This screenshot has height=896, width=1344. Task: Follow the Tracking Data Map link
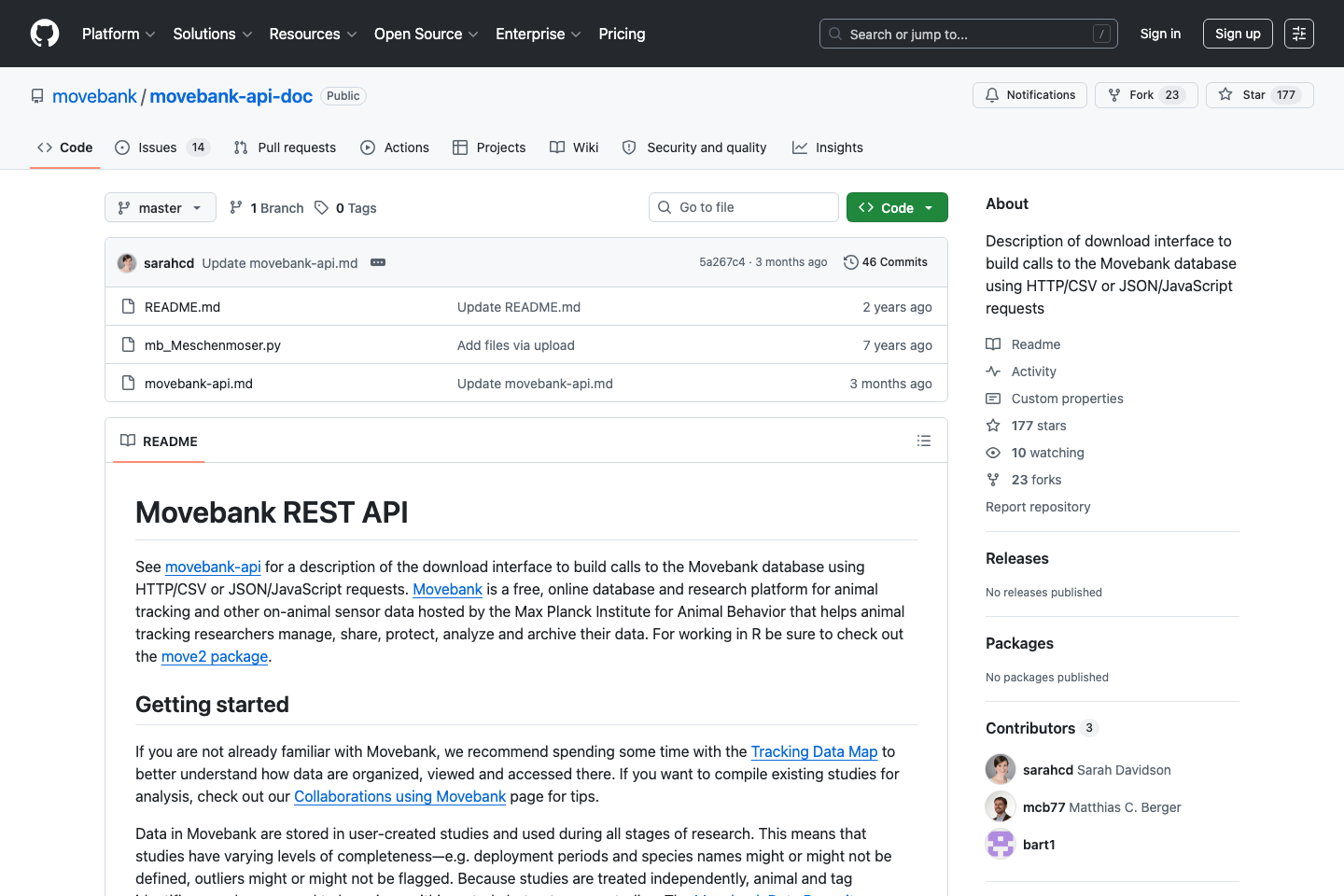[x=814, y=751]
